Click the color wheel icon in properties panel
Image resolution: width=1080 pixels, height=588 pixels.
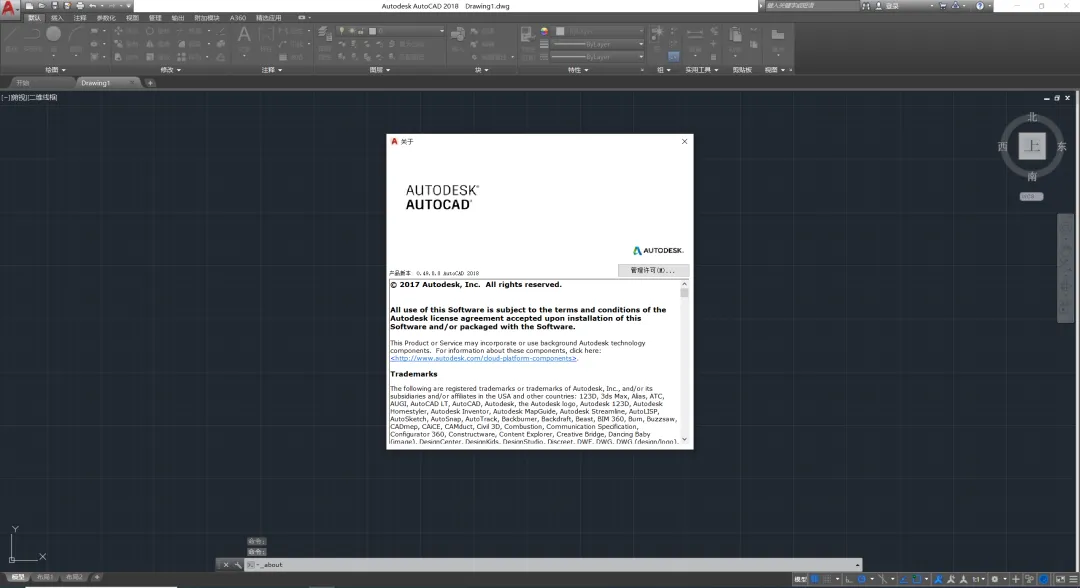[x=544, y=32]
